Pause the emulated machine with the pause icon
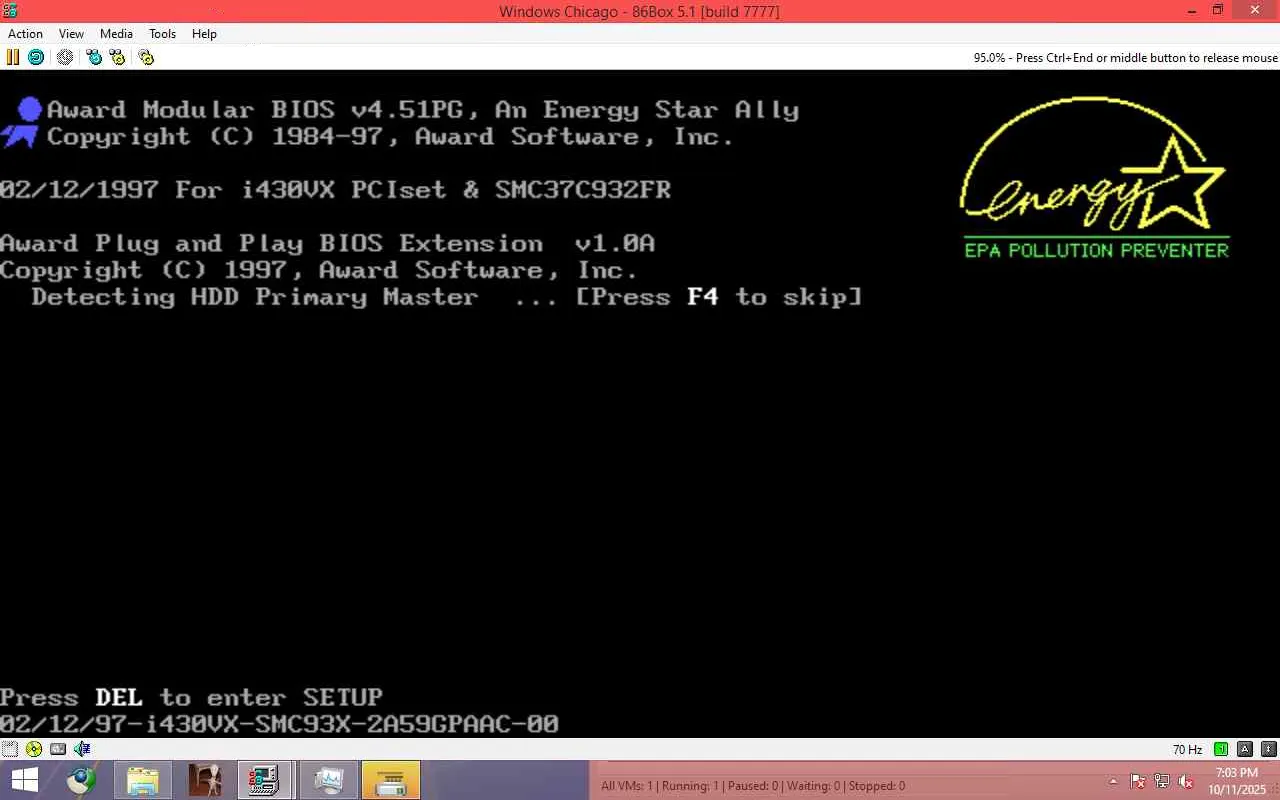Image resolution: width=1280 pixels, height=800 pixels. tap(13, 57)
